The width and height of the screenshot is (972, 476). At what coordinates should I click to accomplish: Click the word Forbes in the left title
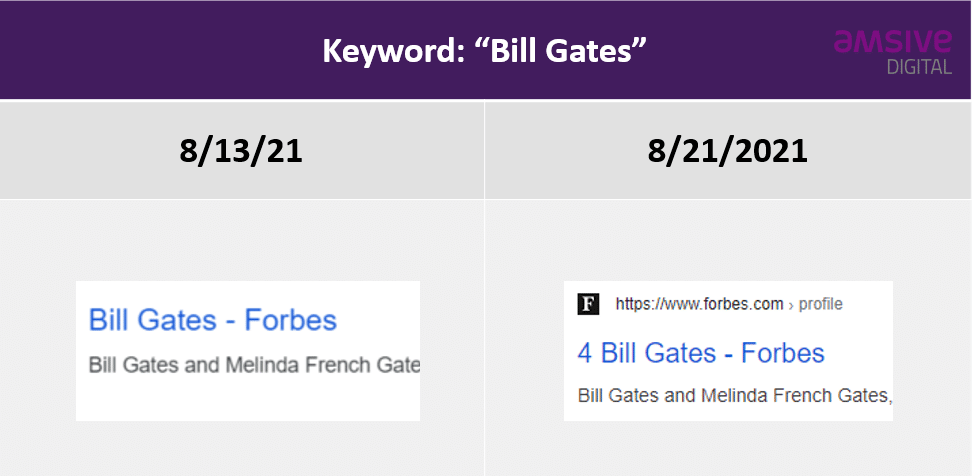coord(294,320)
